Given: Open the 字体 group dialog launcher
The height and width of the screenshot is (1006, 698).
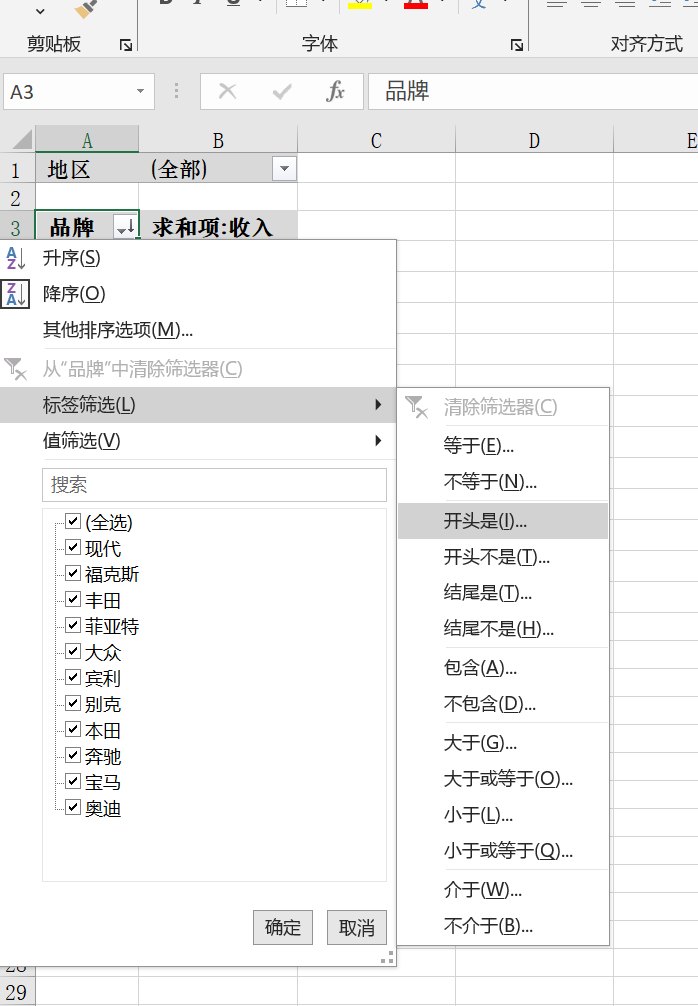Looking at the screenshot, I should (516, 45).
